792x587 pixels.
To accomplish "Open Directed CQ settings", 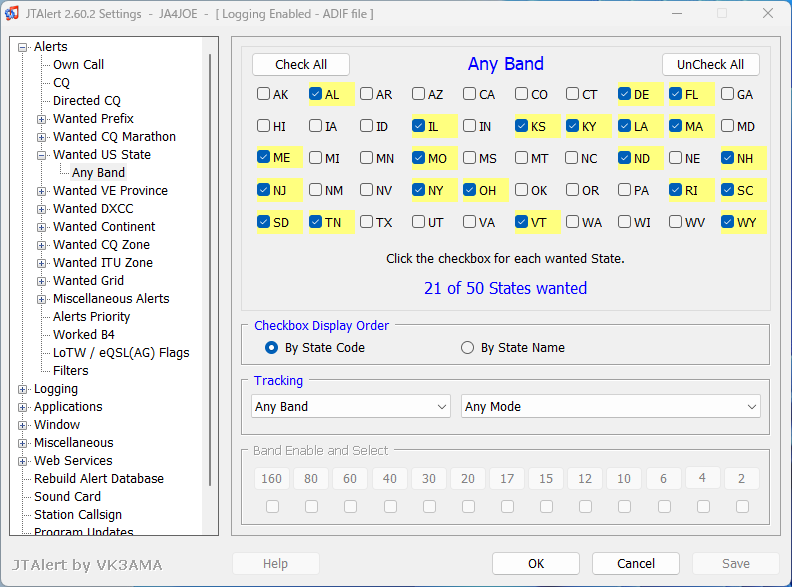I will coord(87,101).
